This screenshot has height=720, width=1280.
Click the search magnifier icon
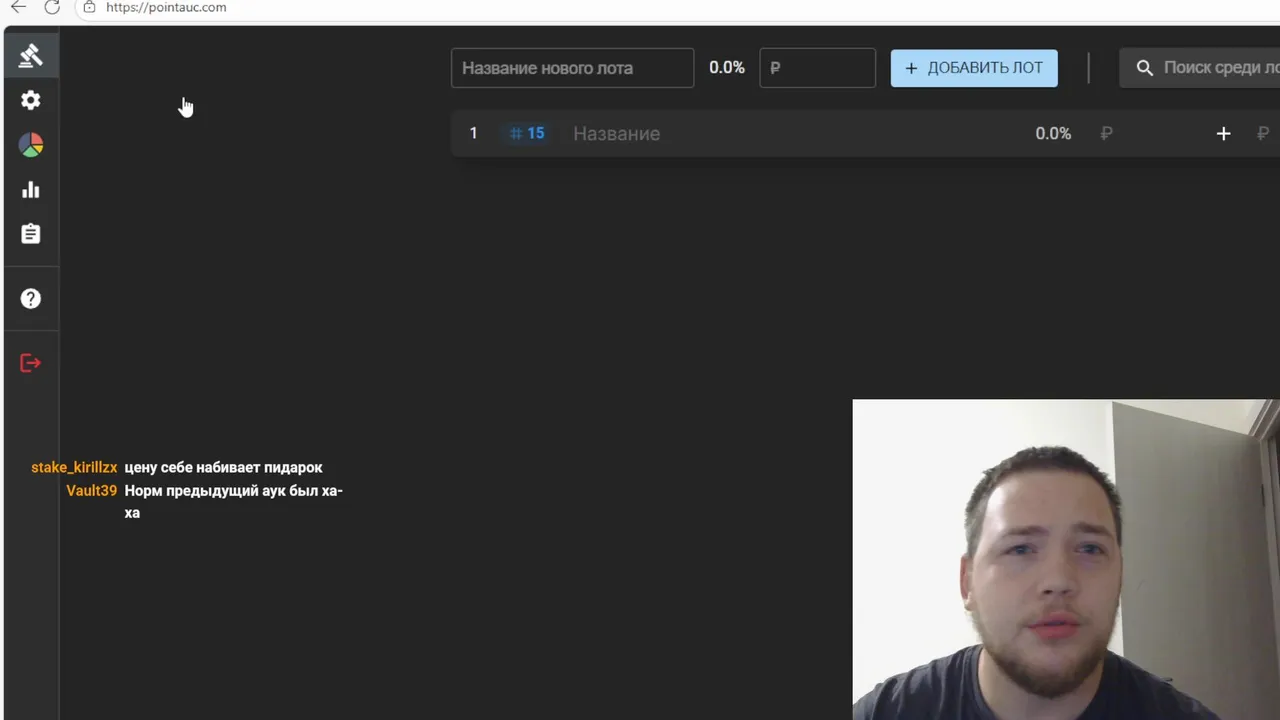click(1145, 68)
